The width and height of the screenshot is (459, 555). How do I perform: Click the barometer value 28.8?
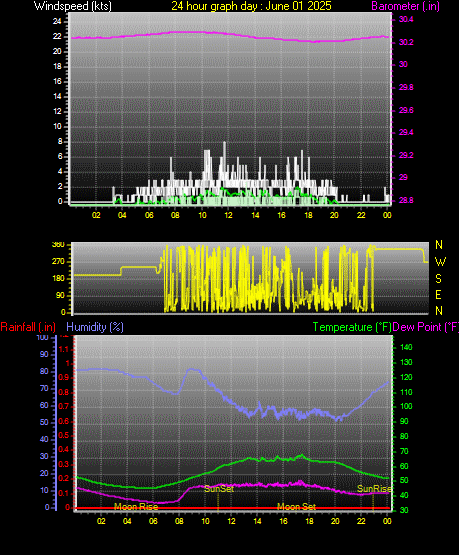coord(406,200)
